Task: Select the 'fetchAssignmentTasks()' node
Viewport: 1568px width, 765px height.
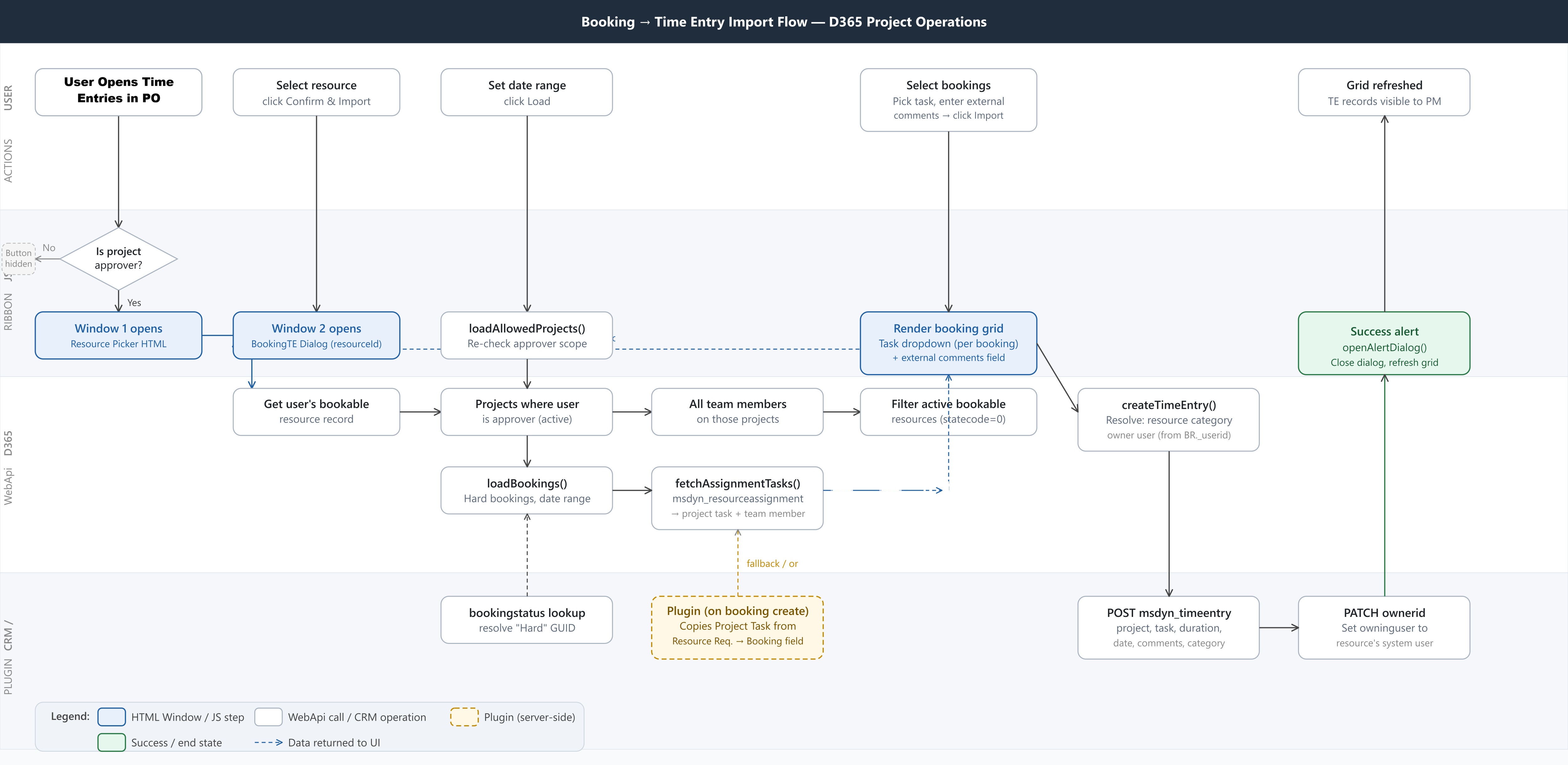Action: coord(737,498)
